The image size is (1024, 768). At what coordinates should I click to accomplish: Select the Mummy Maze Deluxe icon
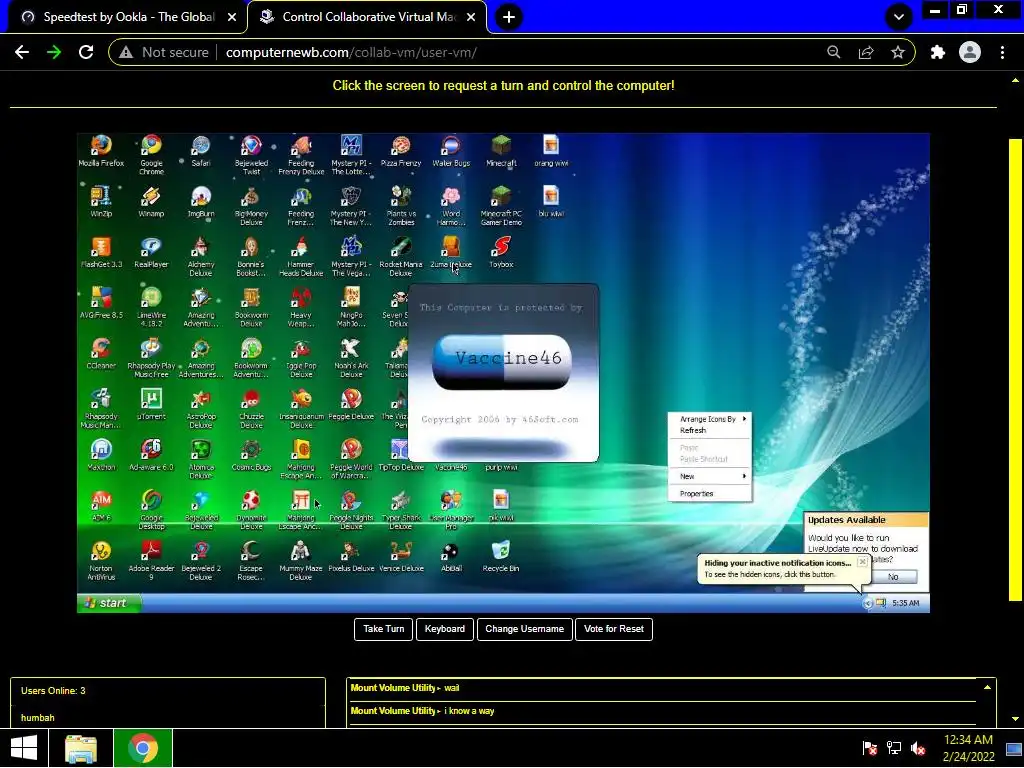[300, 560]
